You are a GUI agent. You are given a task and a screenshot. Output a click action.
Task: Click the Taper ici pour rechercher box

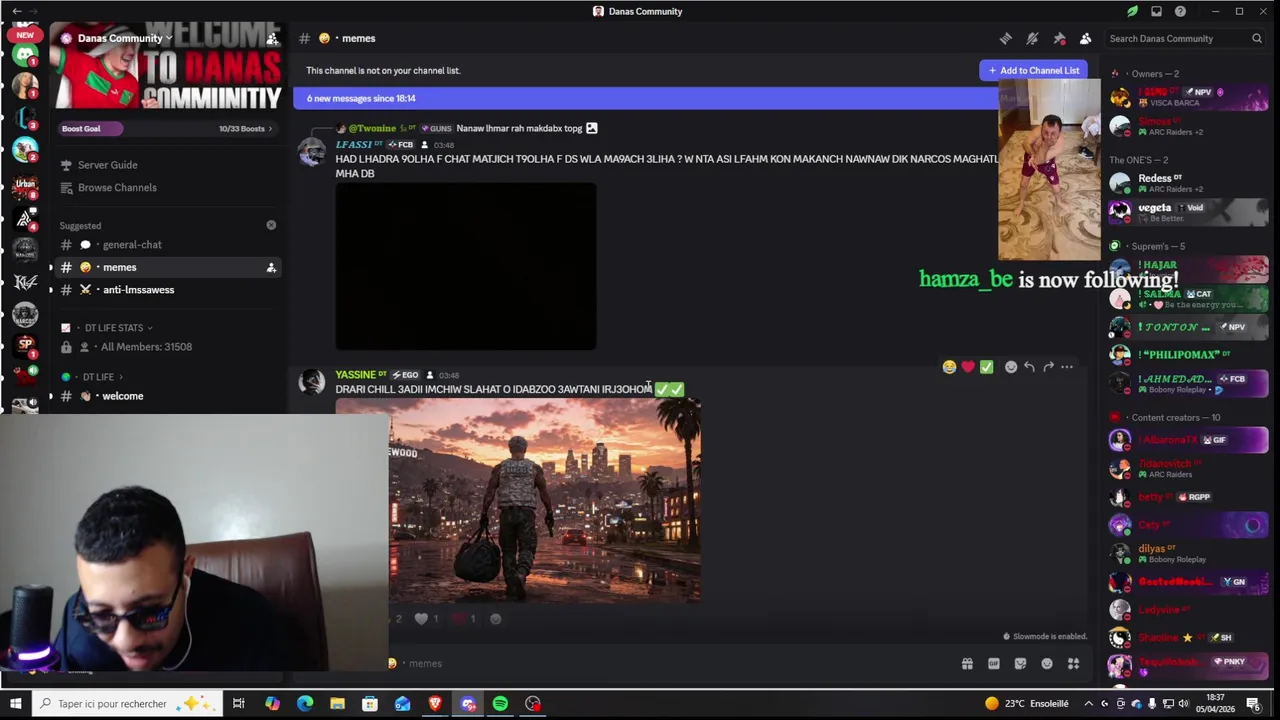pos(127,704)
